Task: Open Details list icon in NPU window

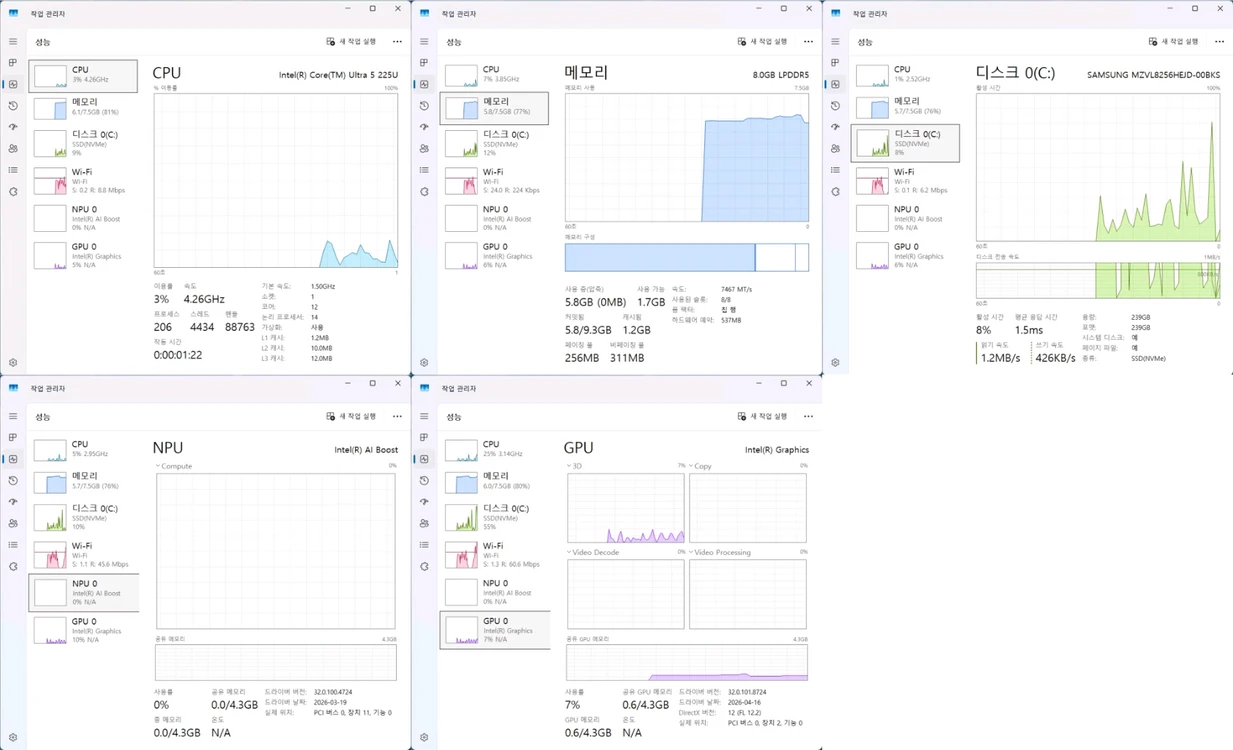Action: click(13, 545)
